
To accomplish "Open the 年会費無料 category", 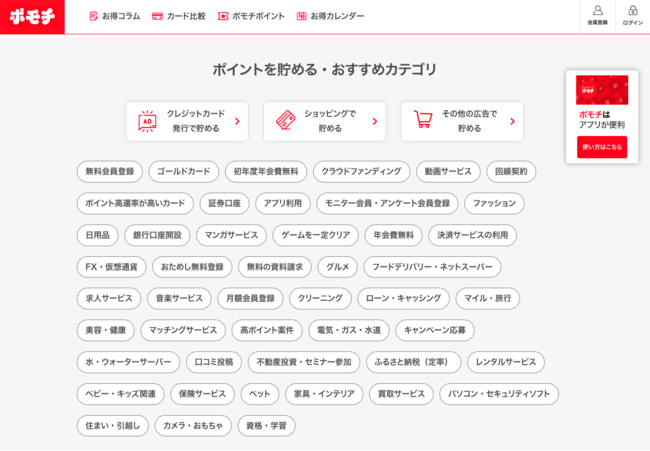I will [393, 235].
